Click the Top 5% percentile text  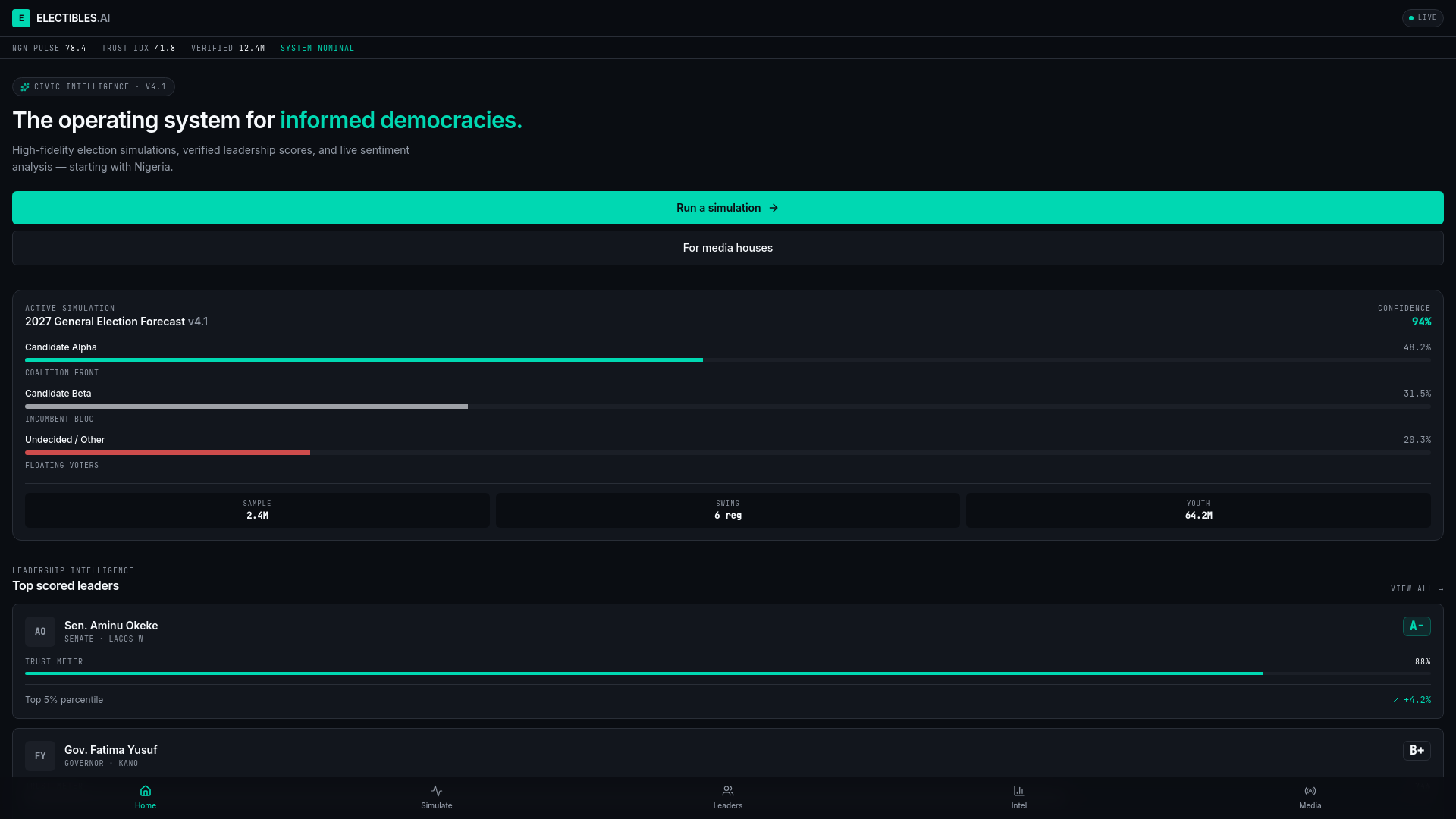coord(64,700)
